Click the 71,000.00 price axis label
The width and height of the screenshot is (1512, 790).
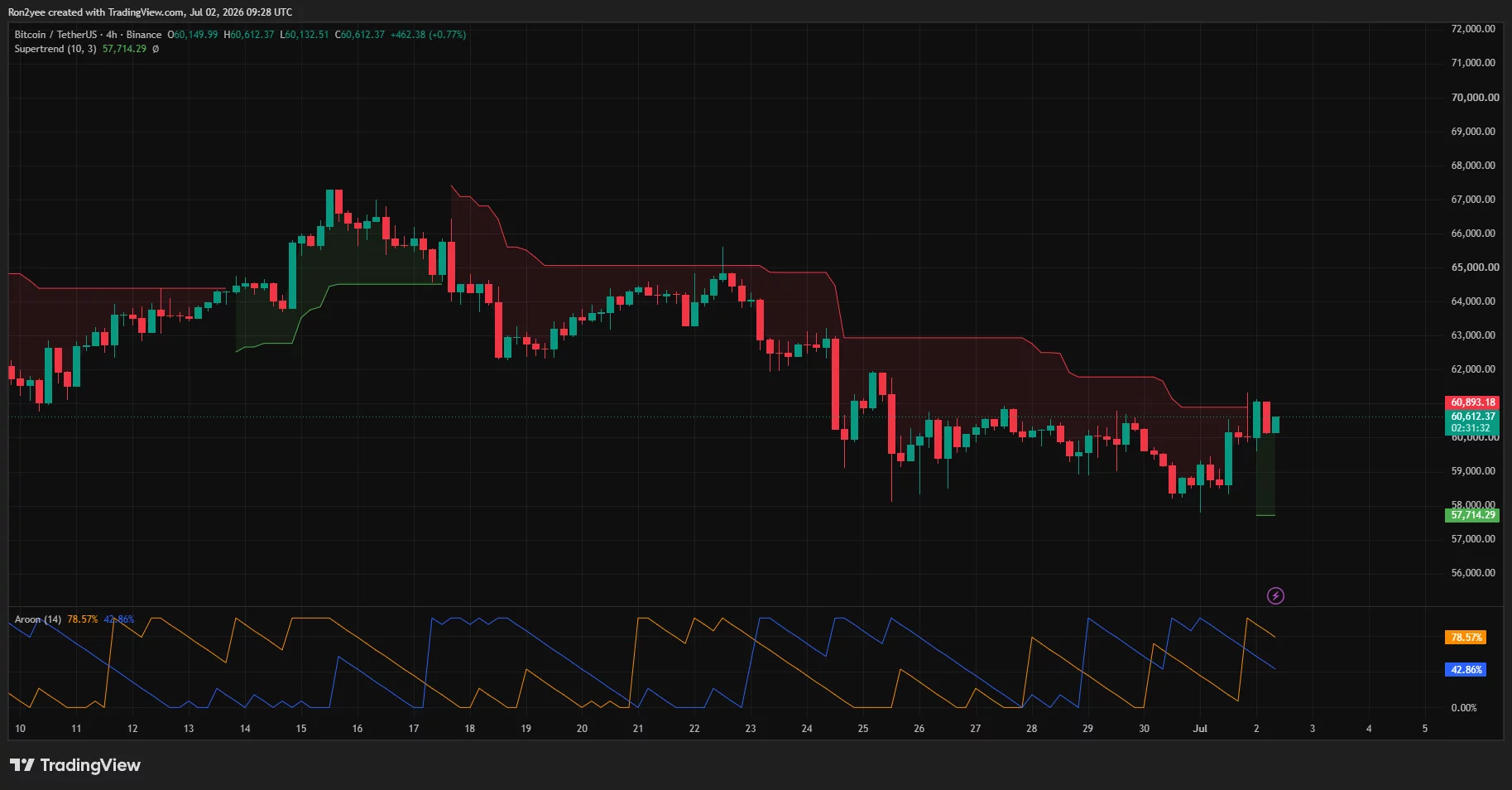[1473, 63]
